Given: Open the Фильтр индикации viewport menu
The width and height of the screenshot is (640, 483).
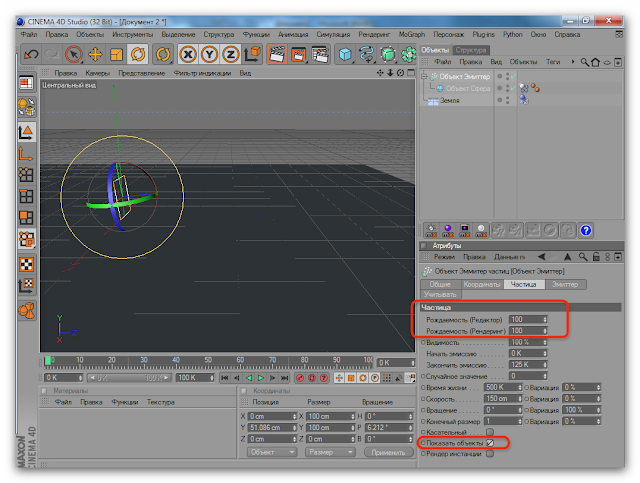Looking at the screenshot, I should click(202, 73).
